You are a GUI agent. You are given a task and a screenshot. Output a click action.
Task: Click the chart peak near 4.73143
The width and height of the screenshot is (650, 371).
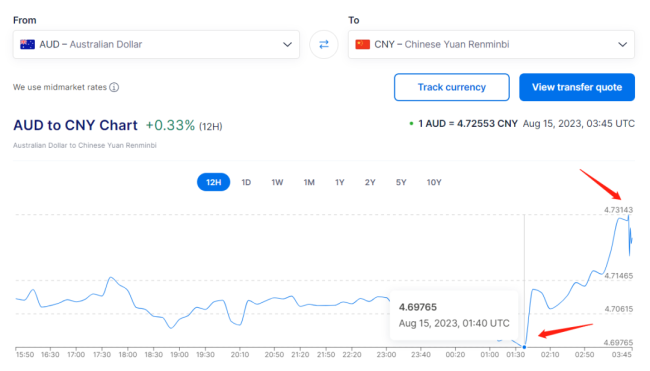pyautogui.click(x=628, y=216)
